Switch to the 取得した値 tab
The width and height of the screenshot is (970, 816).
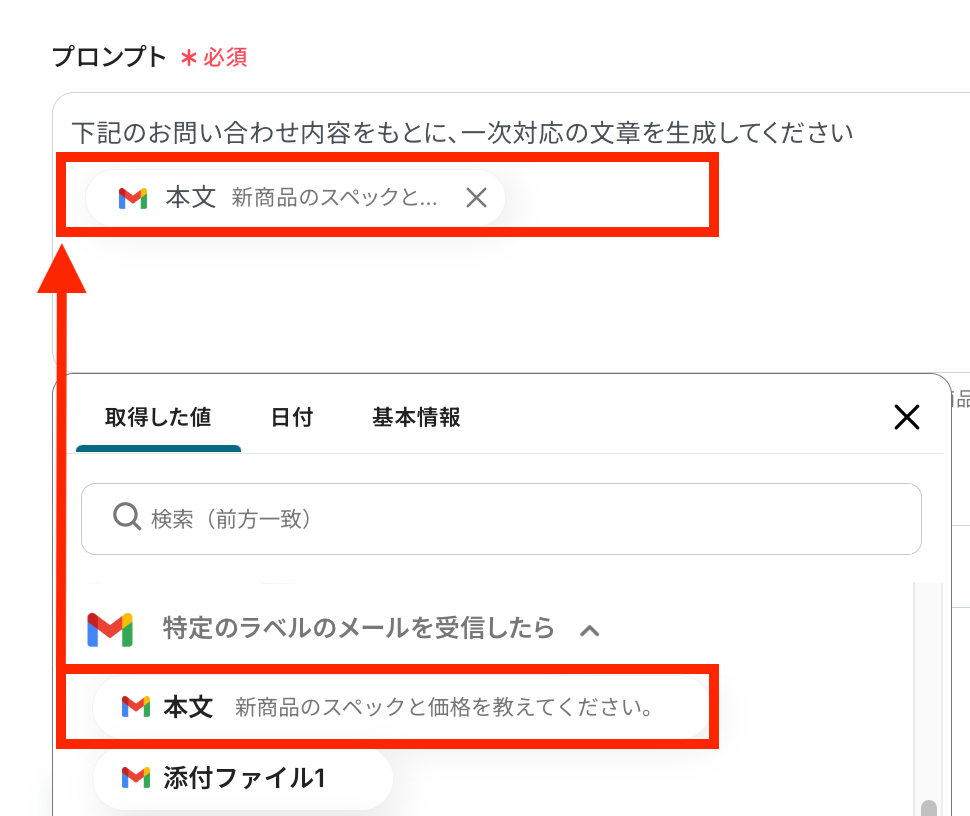click(x=158, y=417)
